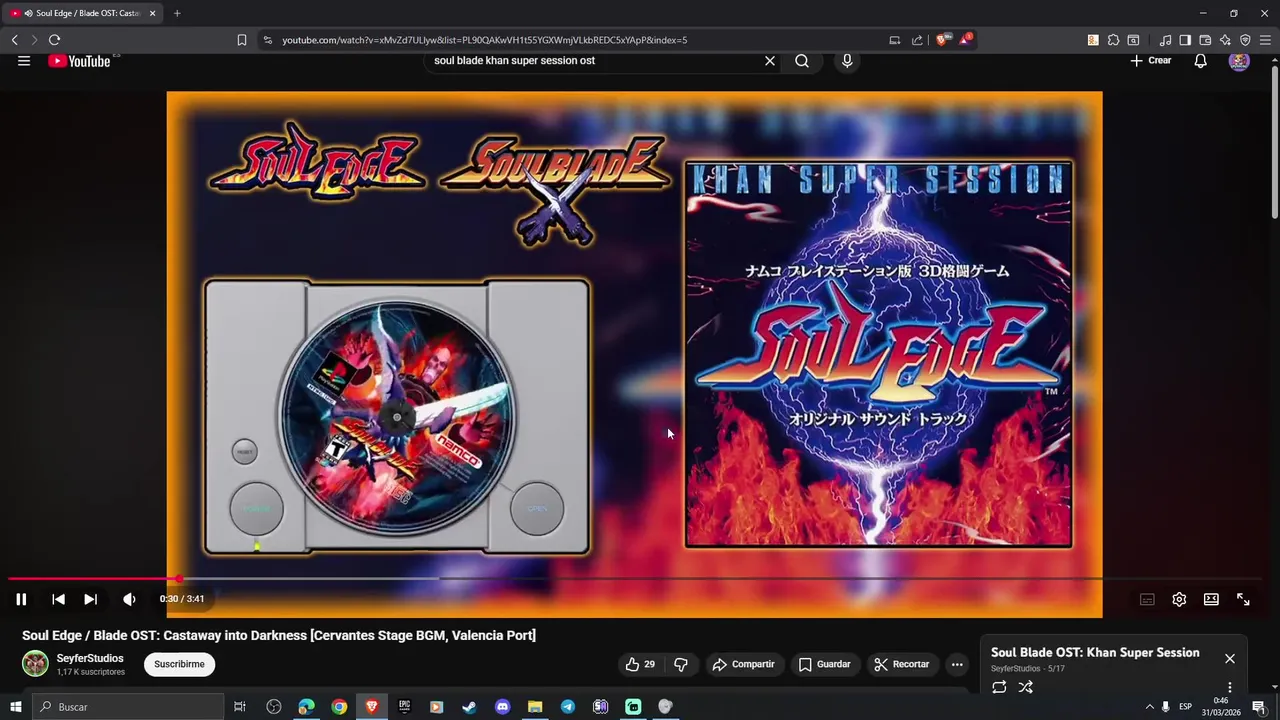Open the YouTube guide hamburger menu
Viewport: 1280px width, 720px height.
point(24,61)
